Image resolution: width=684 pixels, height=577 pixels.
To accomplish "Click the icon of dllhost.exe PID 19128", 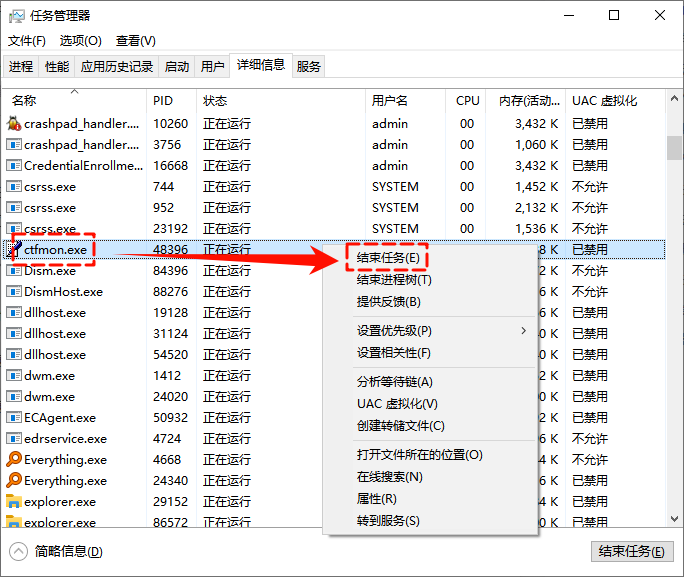I will (x=14, y=312).
